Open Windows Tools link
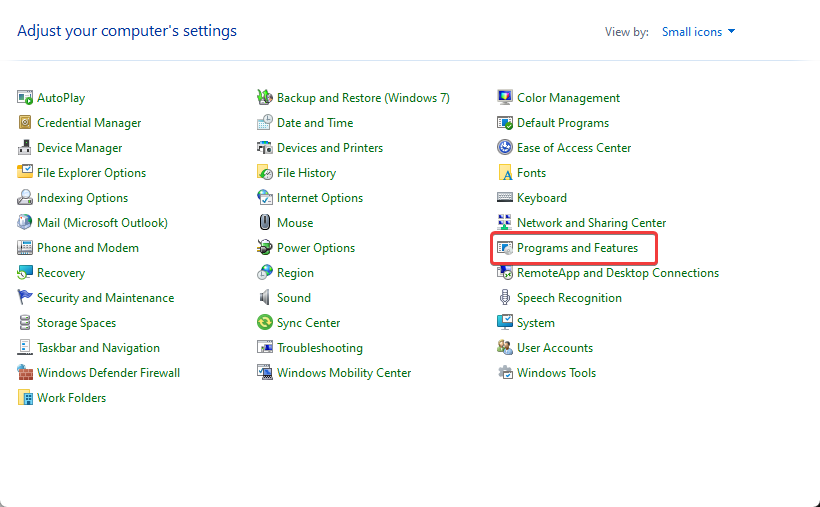The width and height of the screenshot is (820, 507). click(556, 373)
